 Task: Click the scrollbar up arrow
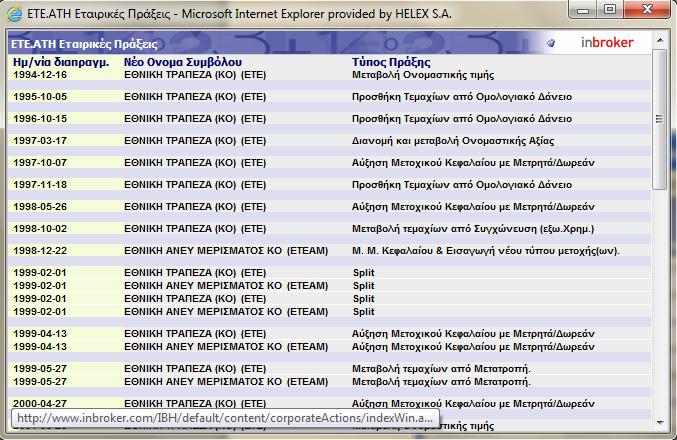660,40
